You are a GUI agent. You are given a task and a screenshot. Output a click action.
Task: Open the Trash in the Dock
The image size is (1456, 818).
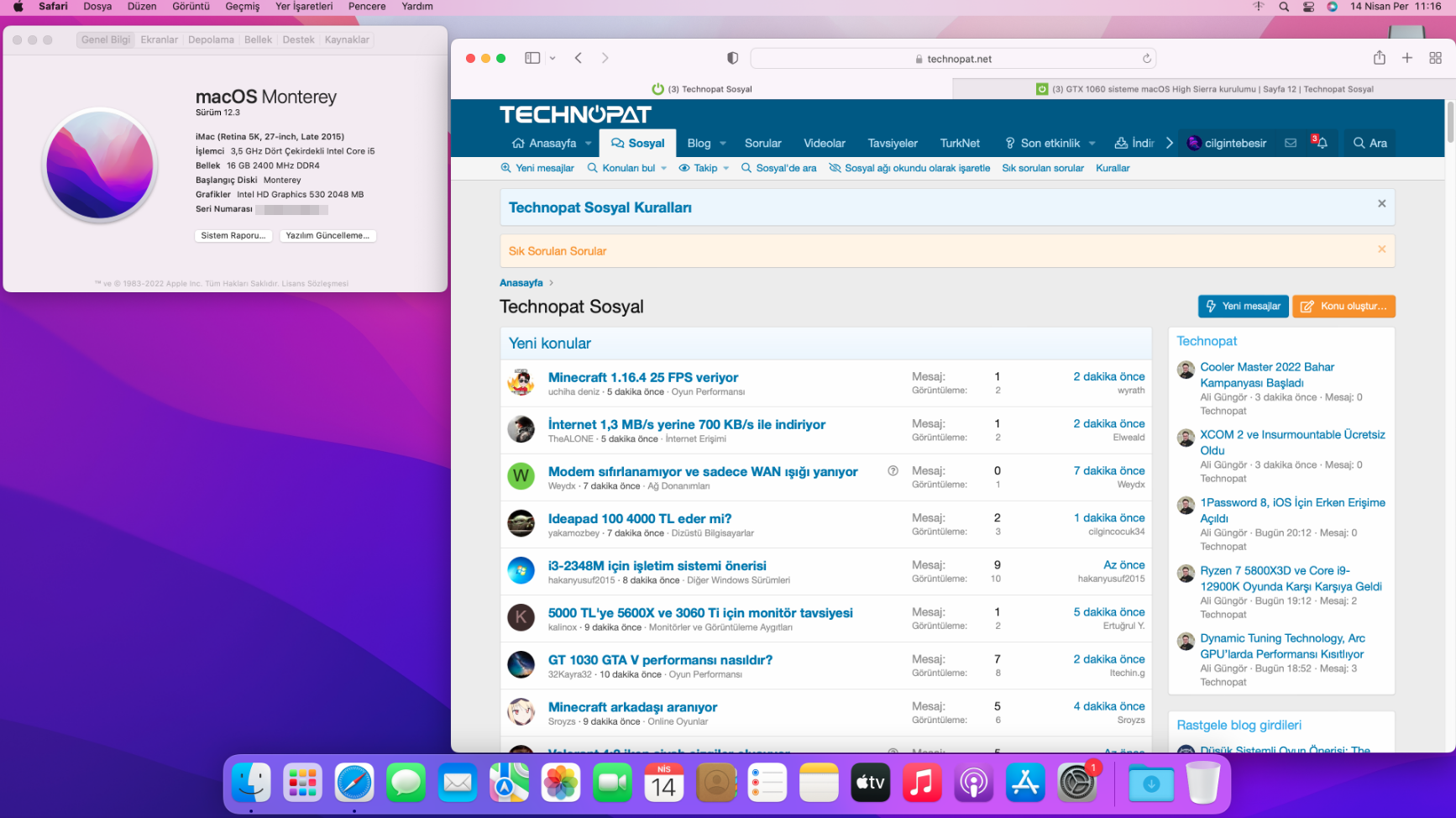pyautogui.click(x=1202, y=783)
